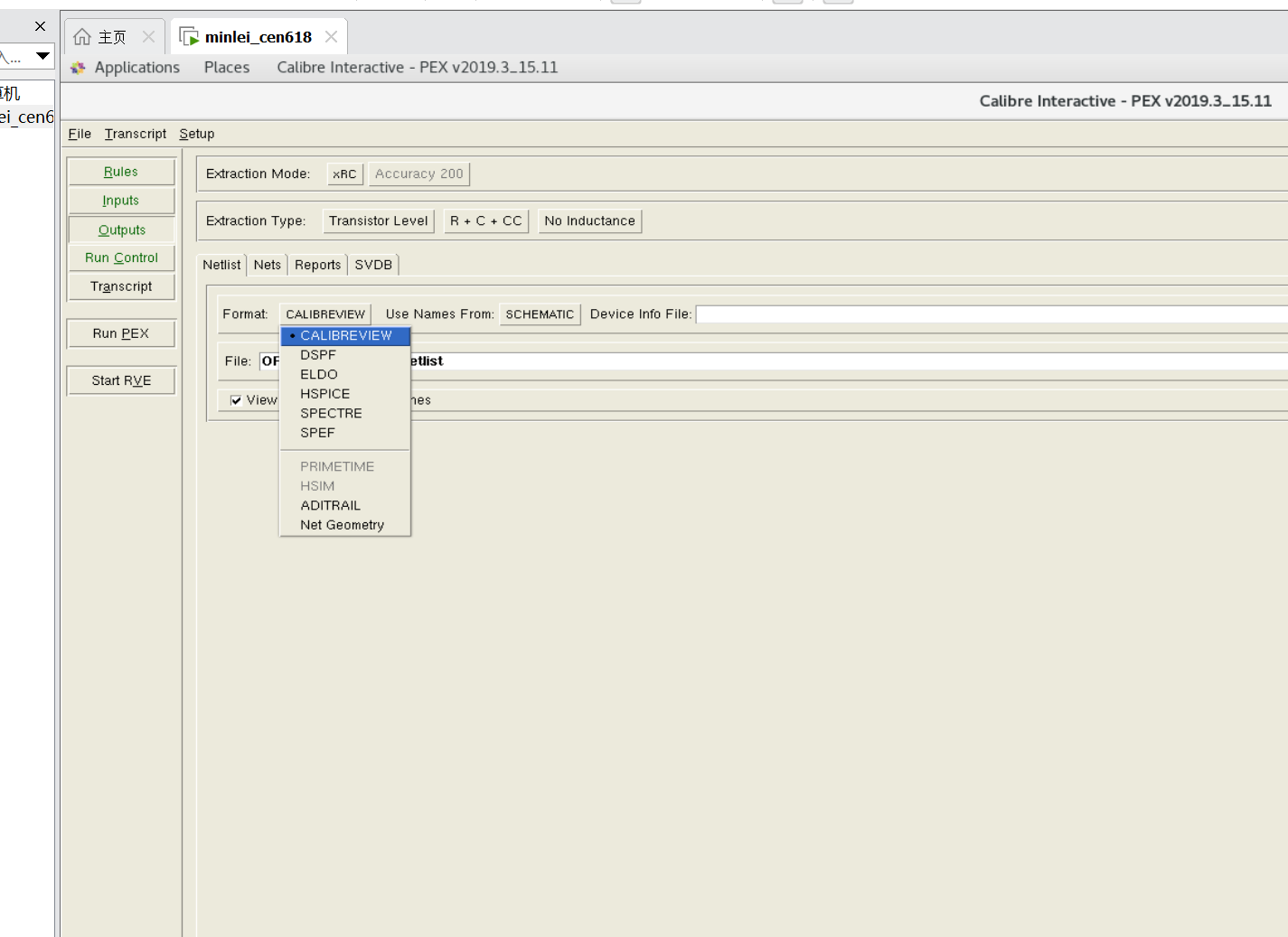Pick DSPF in the format menu
This screenshot has height=937, width=1288.
pyautogui.click(x=318, y=355)
